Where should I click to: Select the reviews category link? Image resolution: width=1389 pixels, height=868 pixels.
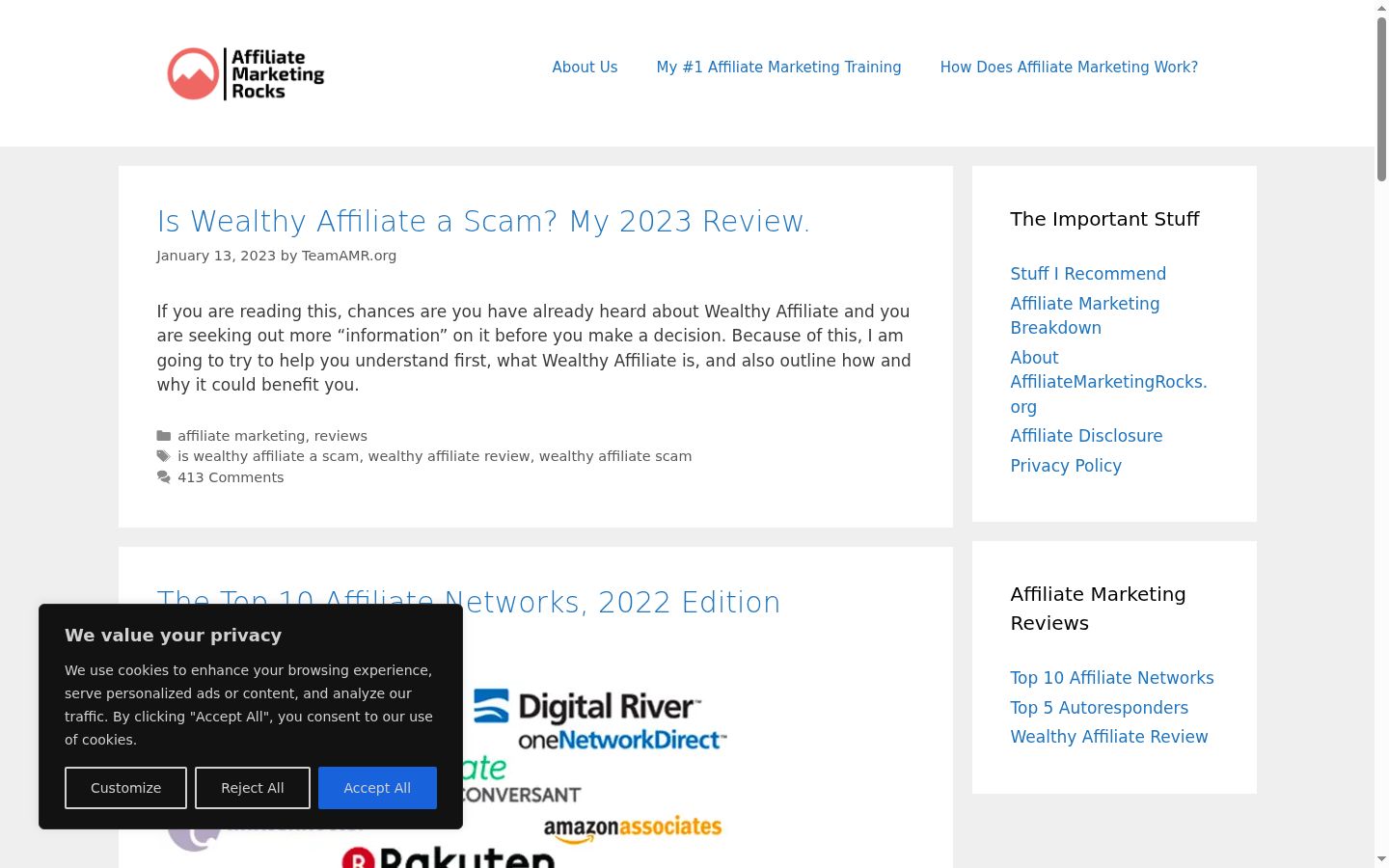point(340,436)
